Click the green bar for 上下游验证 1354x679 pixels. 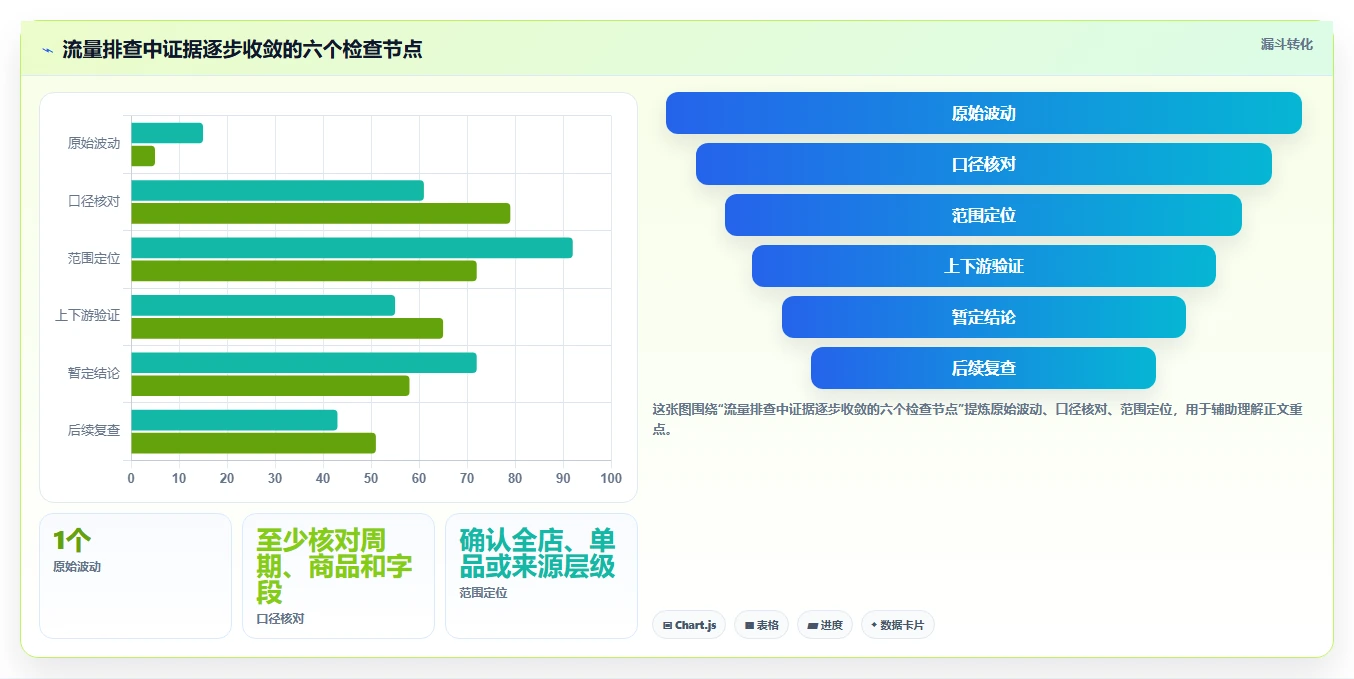(287, 328)
